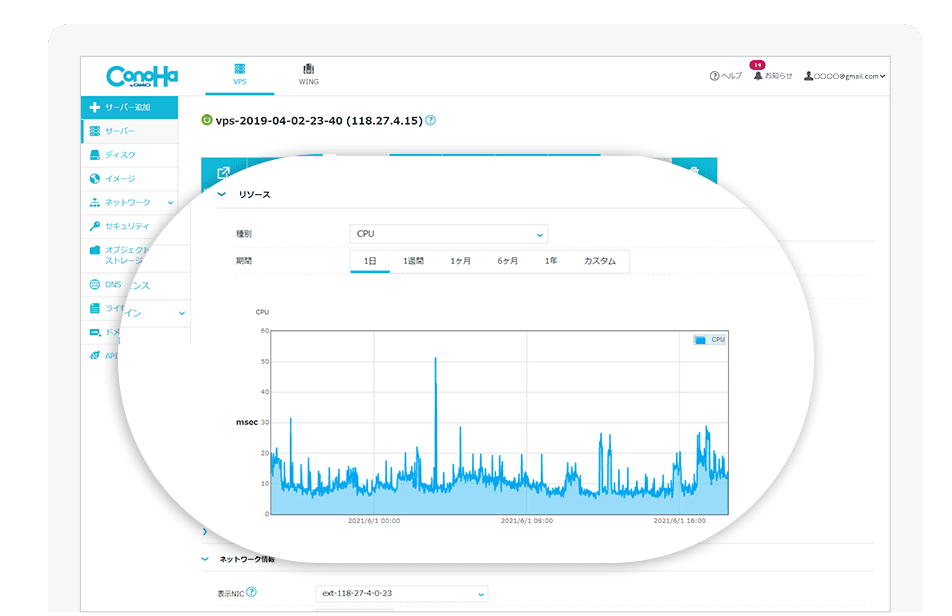Screen dimensions: 952x616
Task: Click help icon next to 表示NIC
Action: pos(251,592)
